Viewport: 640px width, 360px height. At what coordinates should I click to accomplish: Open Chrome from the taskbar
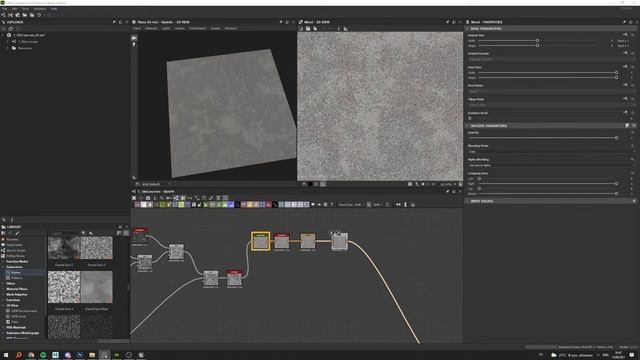[x=31, y=355]
